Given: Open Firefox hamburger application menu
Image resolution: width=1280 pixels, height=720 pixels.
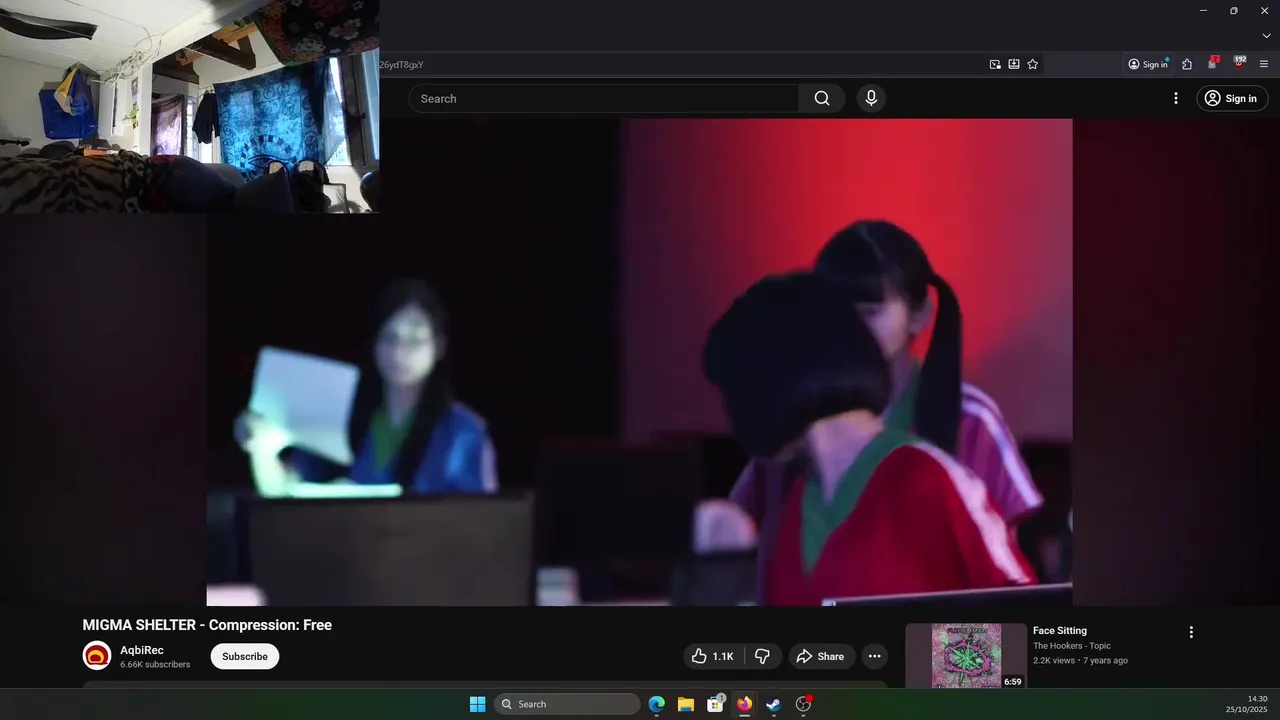Looking at the screenshot, I should (1264, 64).
